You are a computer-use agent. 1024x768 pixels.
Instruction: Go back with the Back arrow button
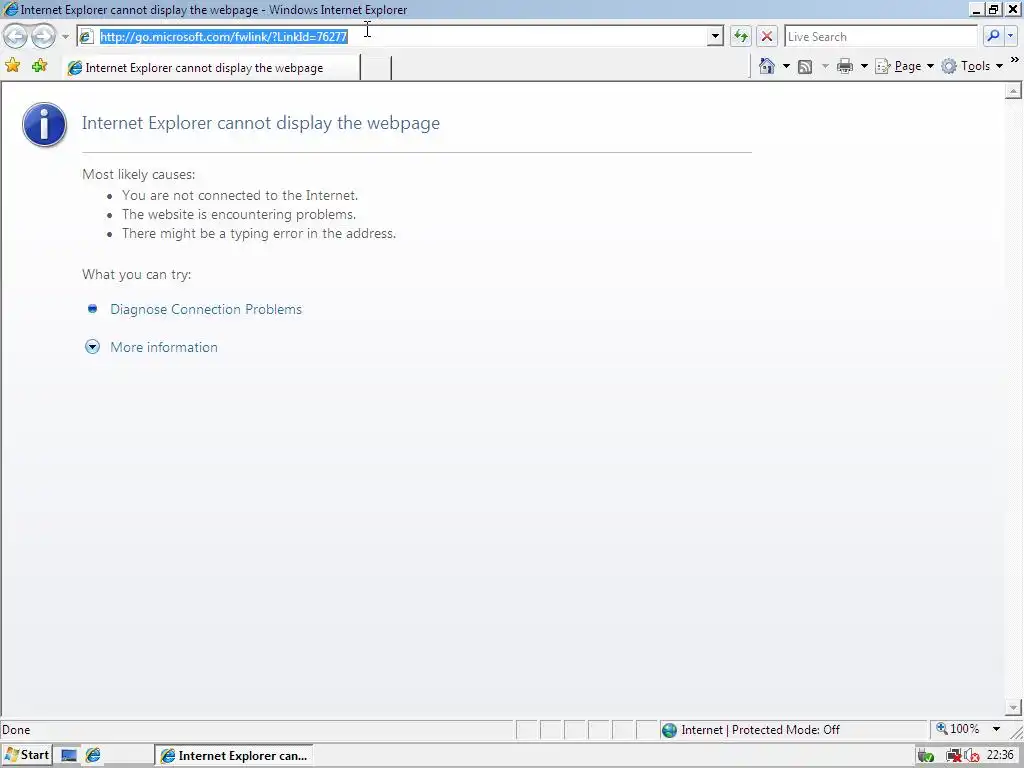[x=16, y=37]
